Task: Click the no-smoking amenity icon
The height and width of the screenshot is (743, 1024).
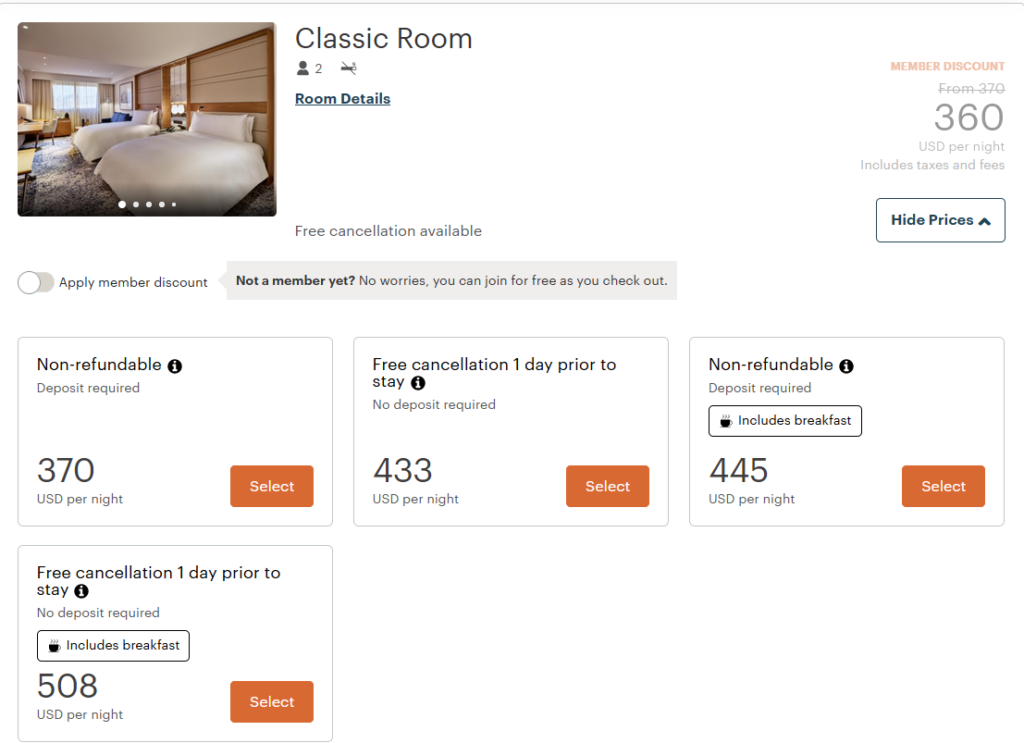Action: coord(348,68)
